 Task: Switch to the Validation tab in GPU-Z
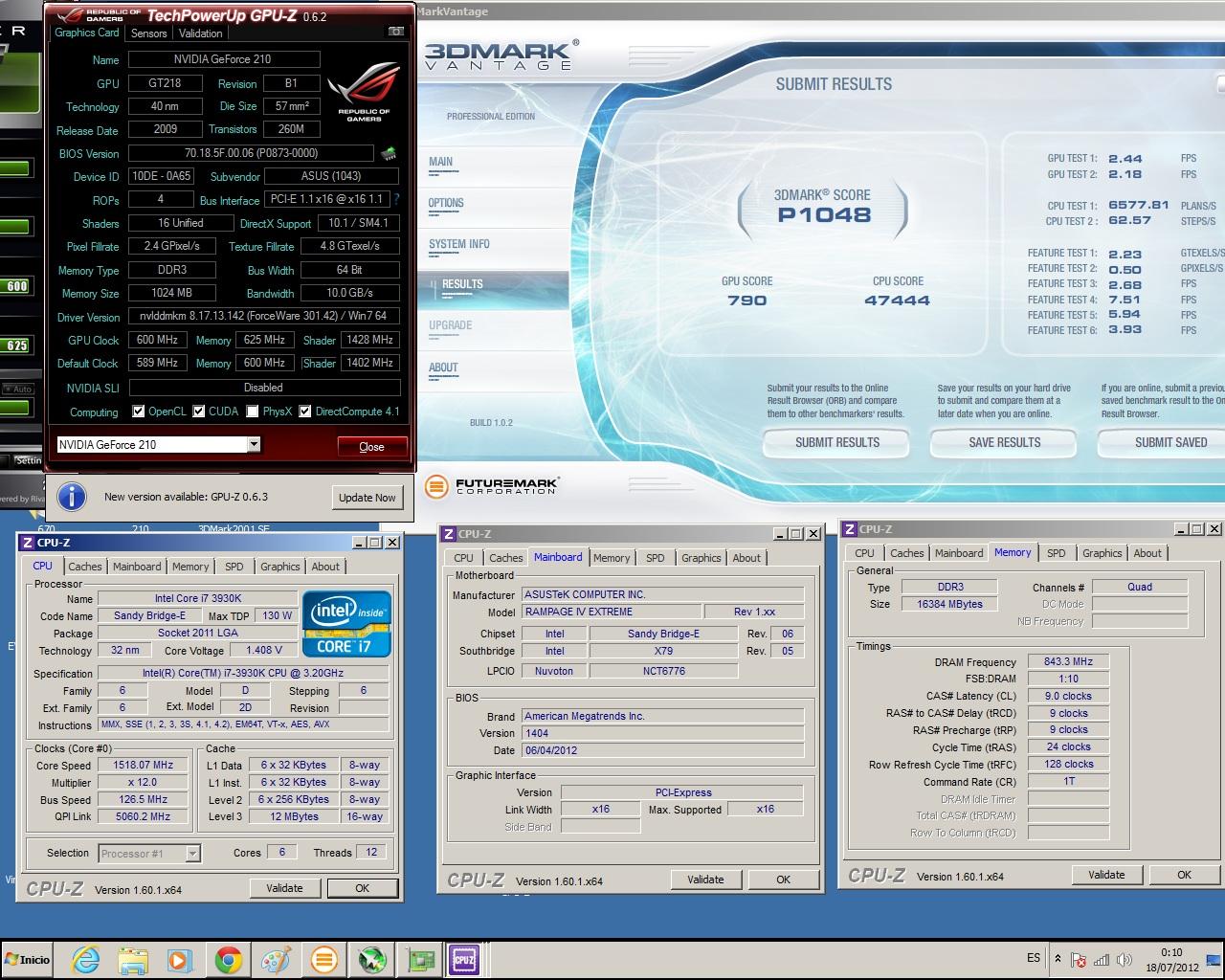(x=201, y=33)
